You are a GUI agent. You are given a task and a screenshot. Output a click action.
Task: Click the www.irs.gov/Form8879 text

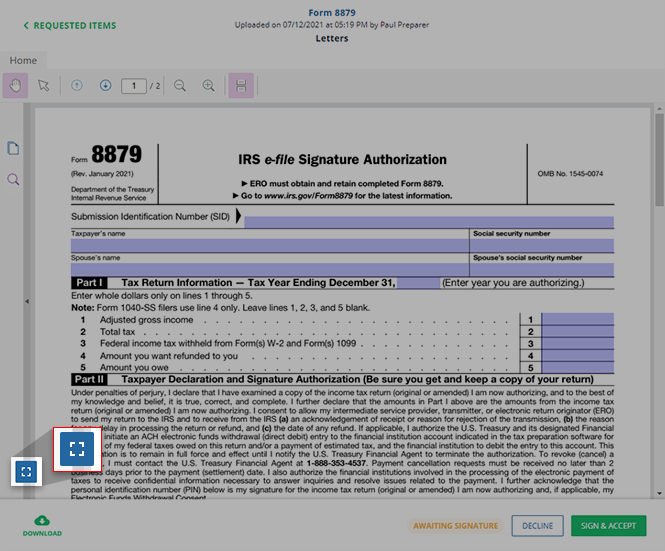[308, 196]
